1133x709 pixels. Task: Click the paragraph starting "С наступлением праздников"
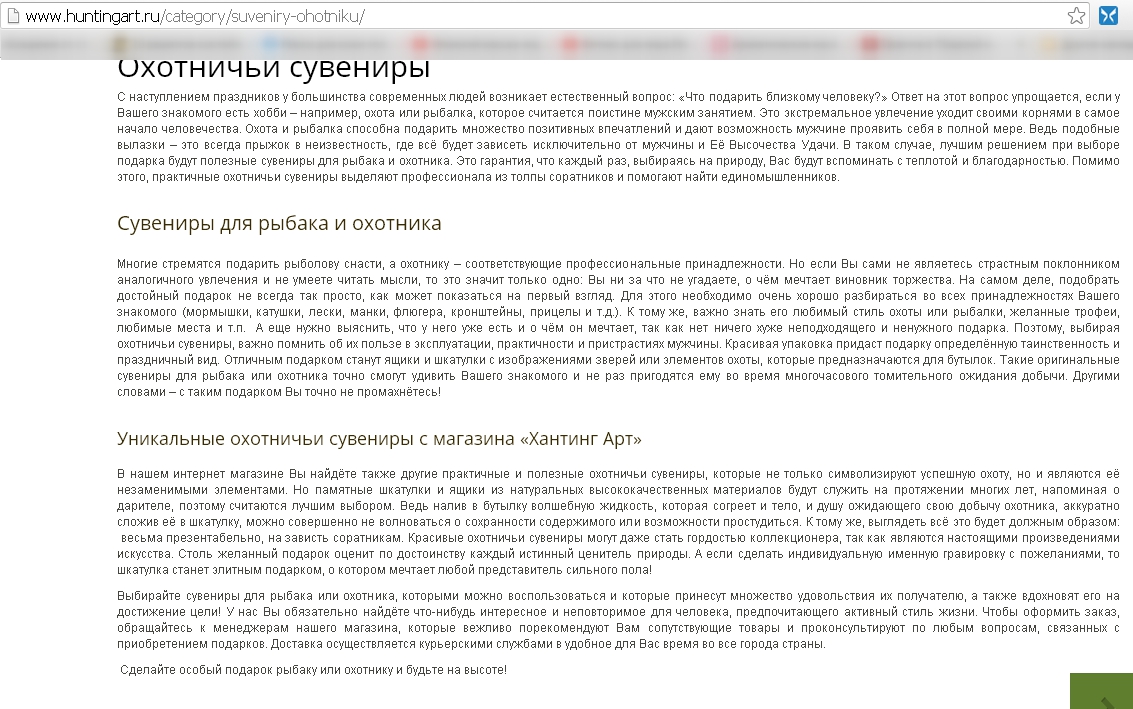coord(618,137)
